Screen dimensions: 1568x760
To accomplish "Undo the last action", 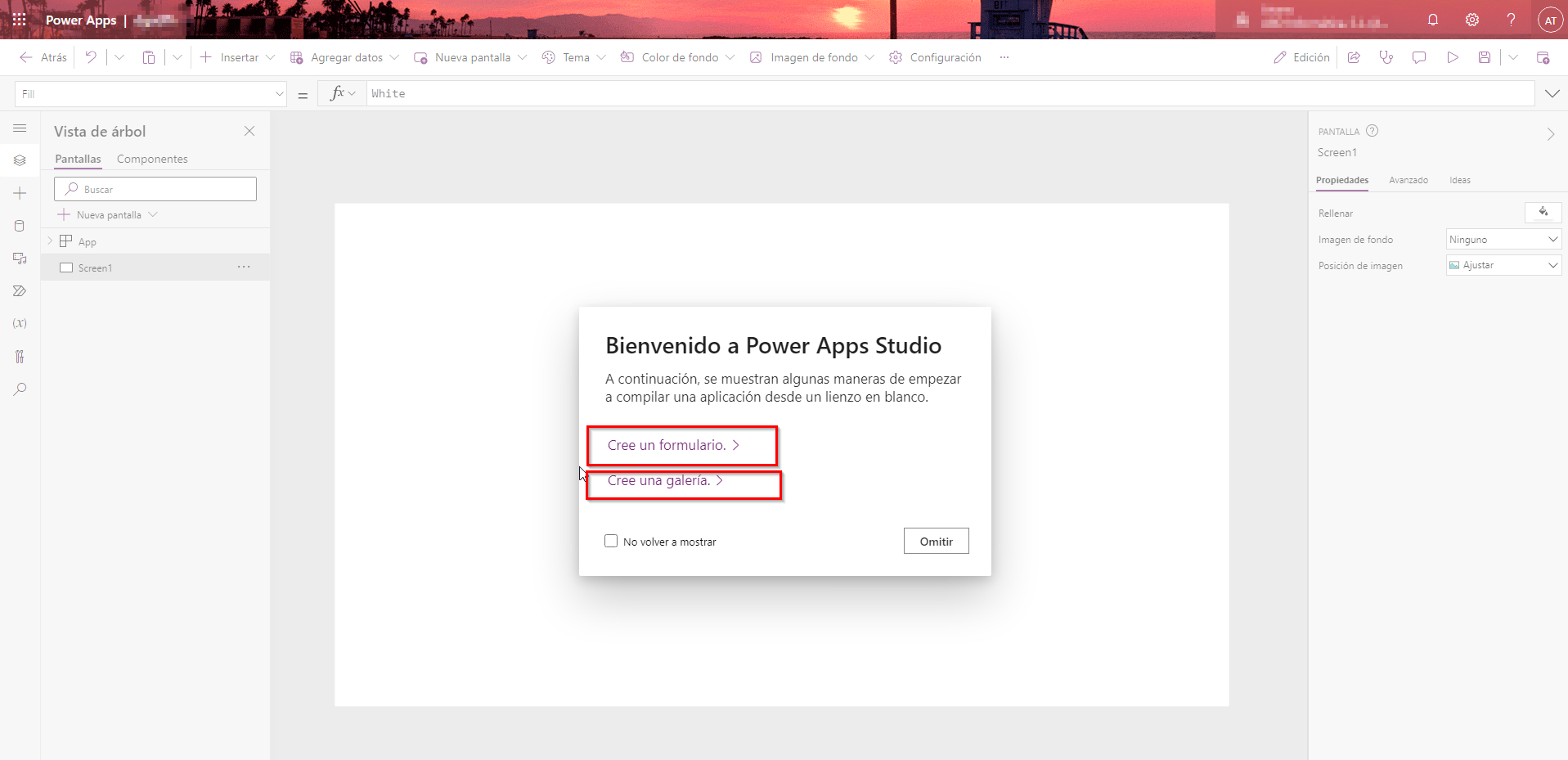I will [x=91, y=57].
